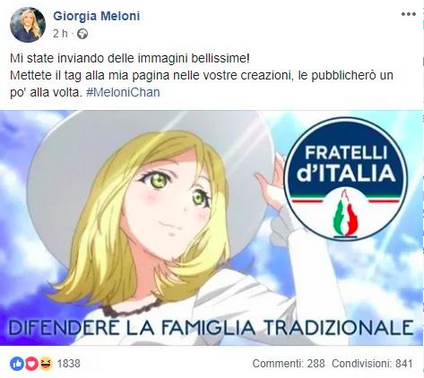This screenshot has height=378, width=424.
Task: Open Commenti: 288 comments list
Action: 288,364
